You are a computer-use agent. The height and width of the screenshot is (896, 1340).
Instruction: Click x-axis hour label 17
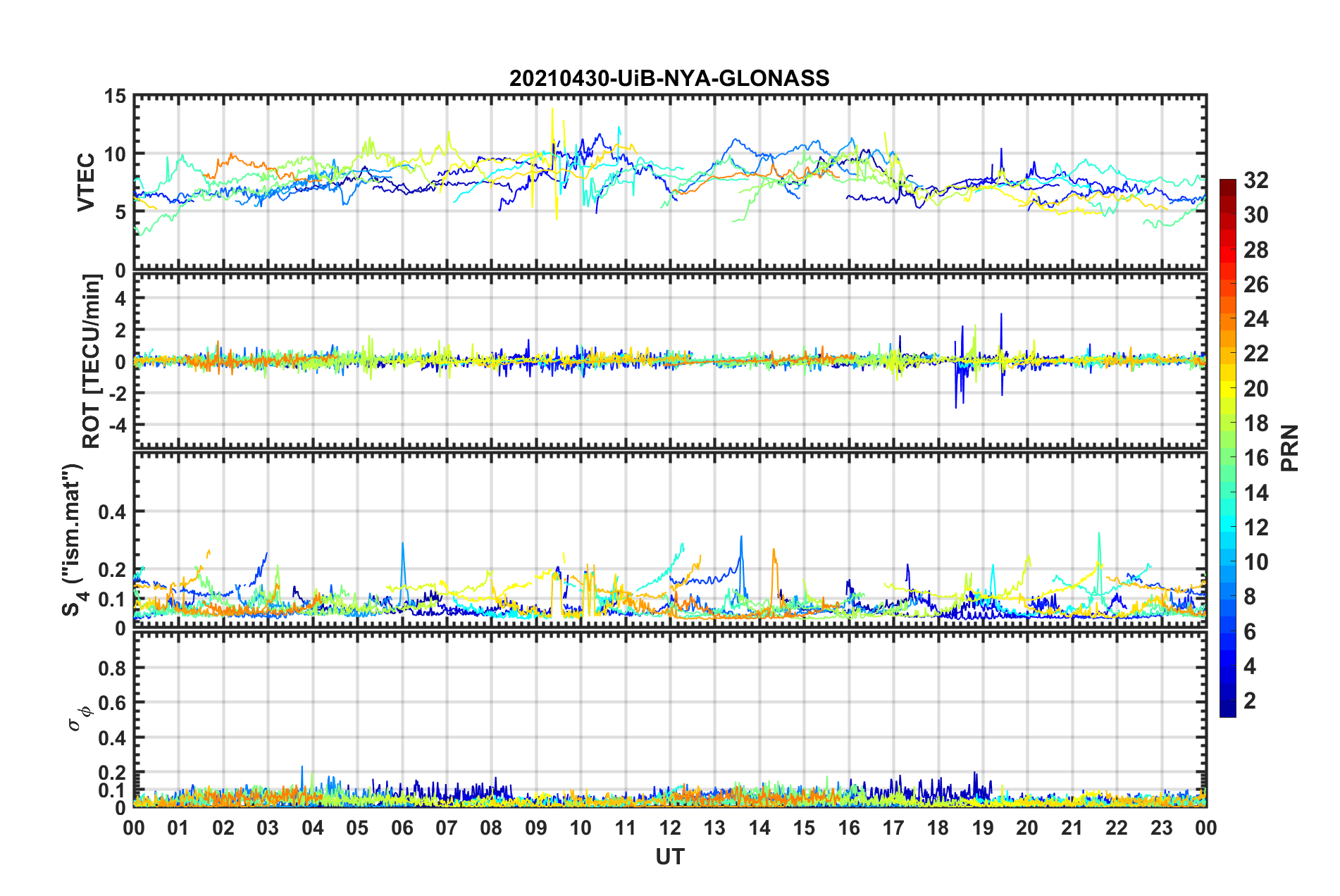click(x=893, y=828)
